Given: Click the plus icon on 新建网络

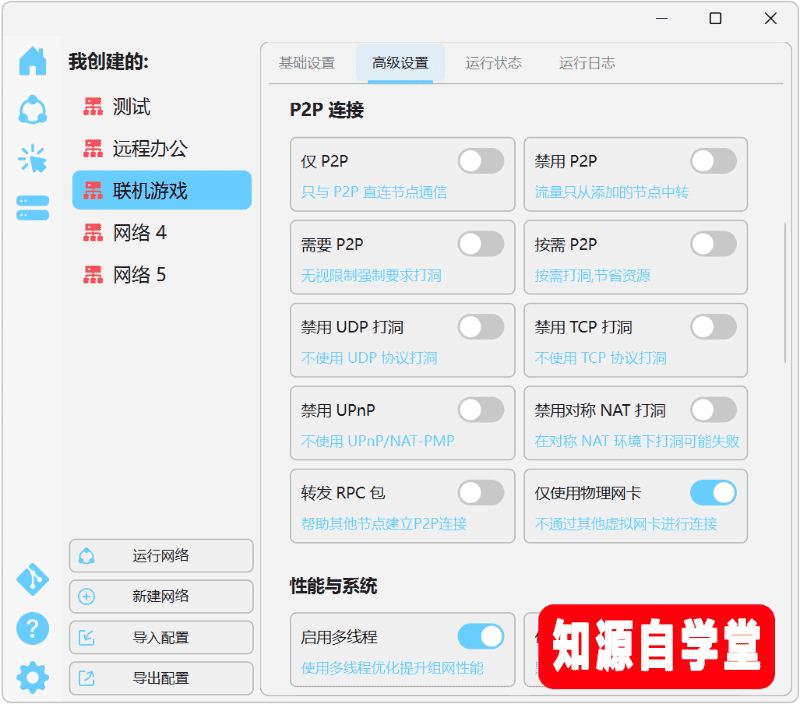Looking at the screenshot, I should [87, 596].
